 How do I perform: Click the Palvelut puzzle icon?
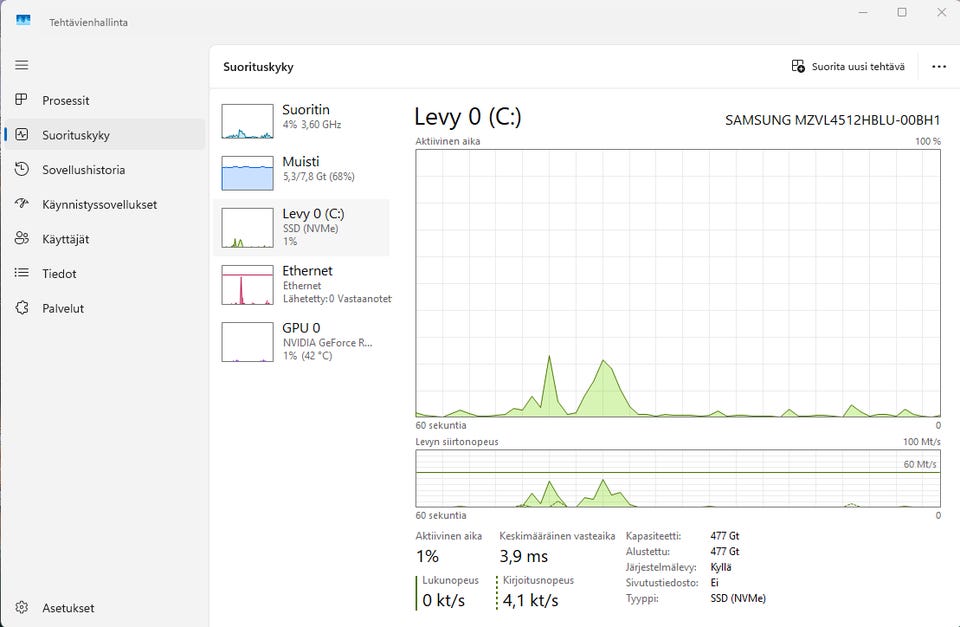click(21, 307)
